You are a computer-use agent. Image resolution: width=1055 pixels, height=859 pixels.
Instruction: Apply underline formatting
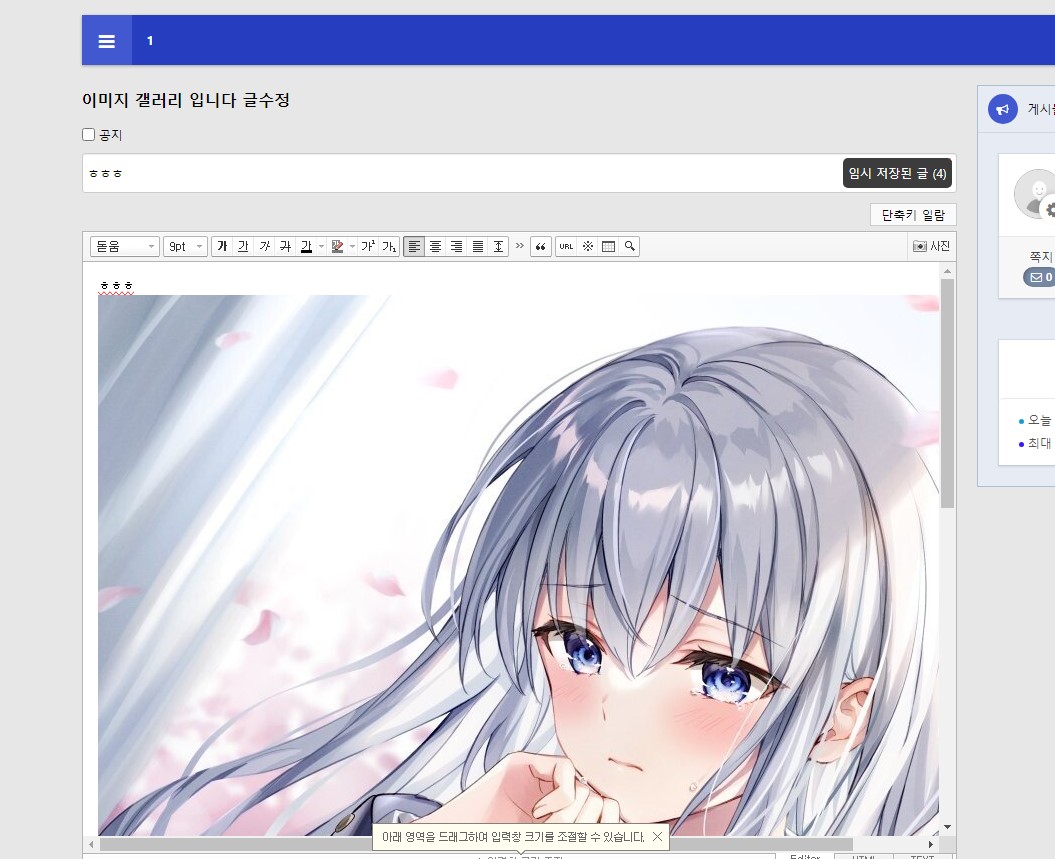click(243, 246)
